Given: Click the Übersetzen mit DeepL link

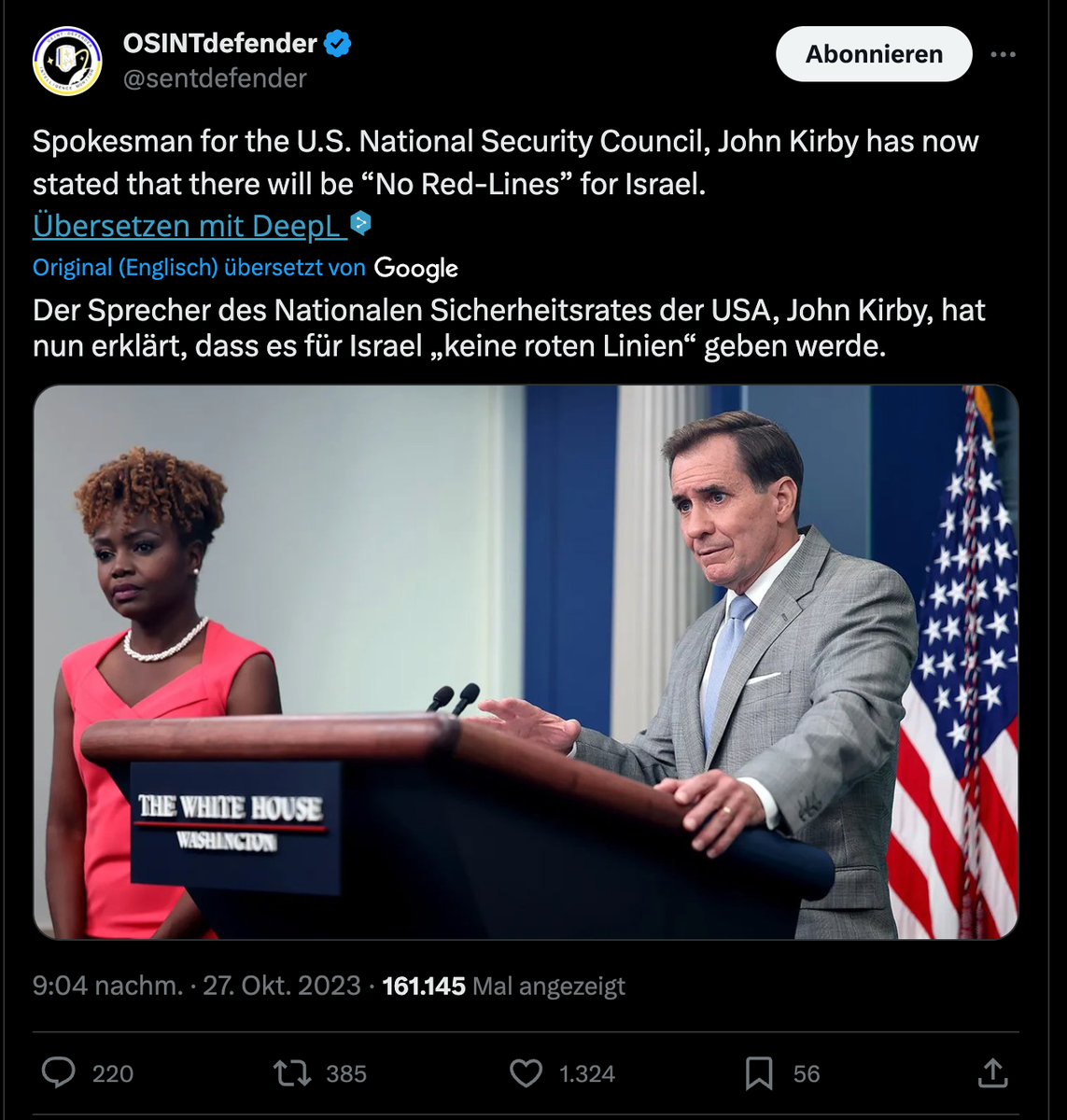Looking at the screenshot, I should [187, 226].
